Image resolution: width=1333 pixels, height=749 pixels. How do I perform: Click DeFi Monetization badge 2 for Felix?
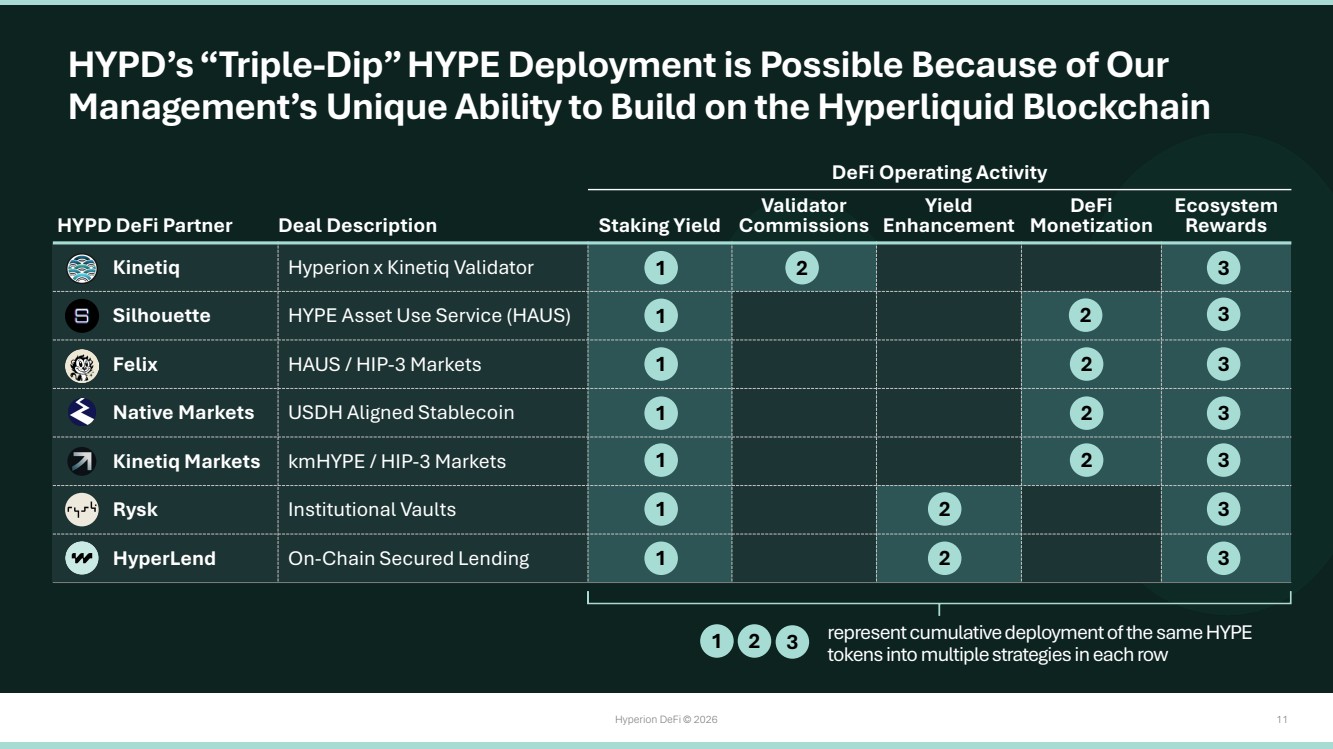click(x=1086, y=364)
